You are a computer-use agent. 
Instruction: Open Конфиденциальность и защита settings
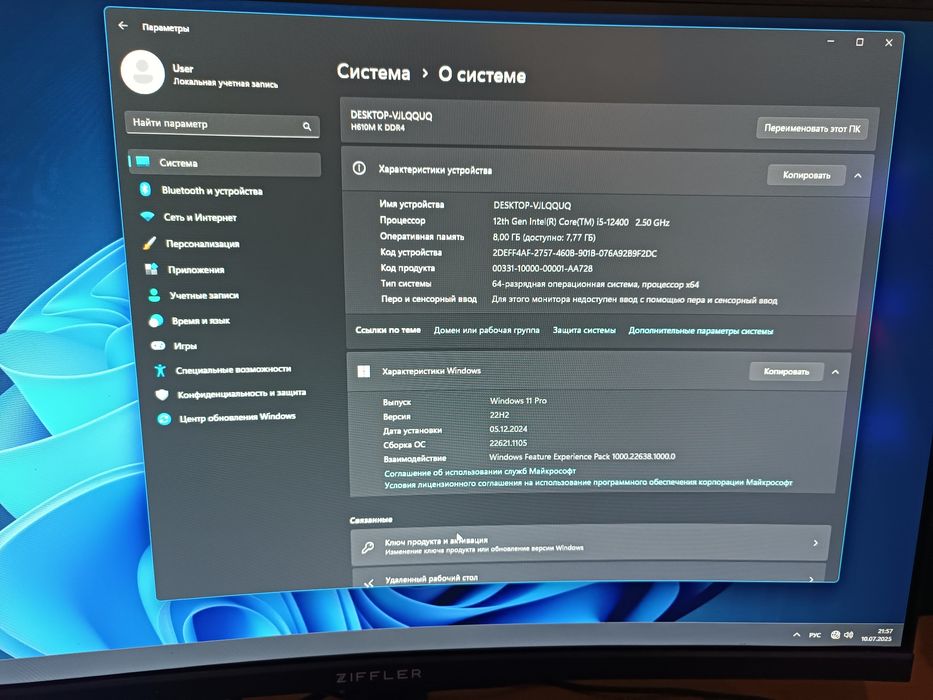pos(242,393)
